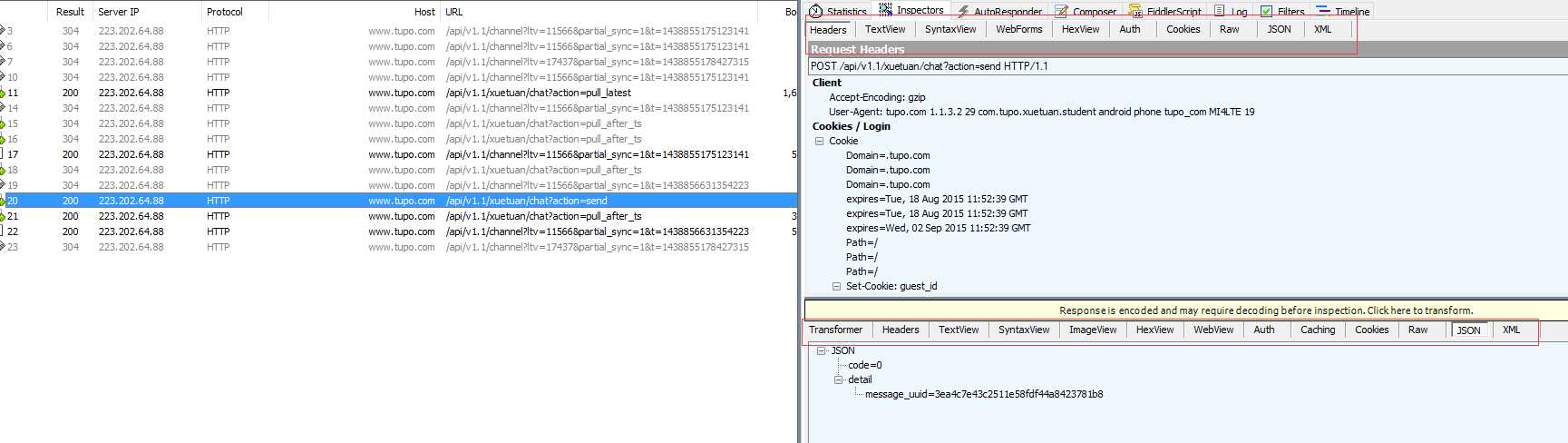The height and width of the screenshot is (443, 1568).
Task: Click the Log document icon
Action: click(x=1220, y=11)
